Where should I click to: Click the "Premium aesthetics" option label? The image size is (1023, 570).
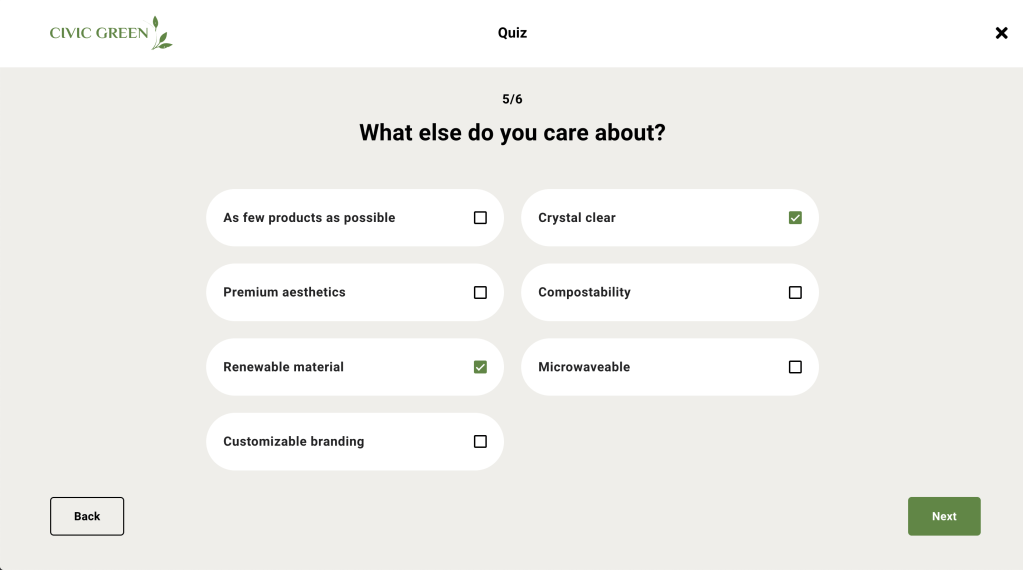coord(284,293)
